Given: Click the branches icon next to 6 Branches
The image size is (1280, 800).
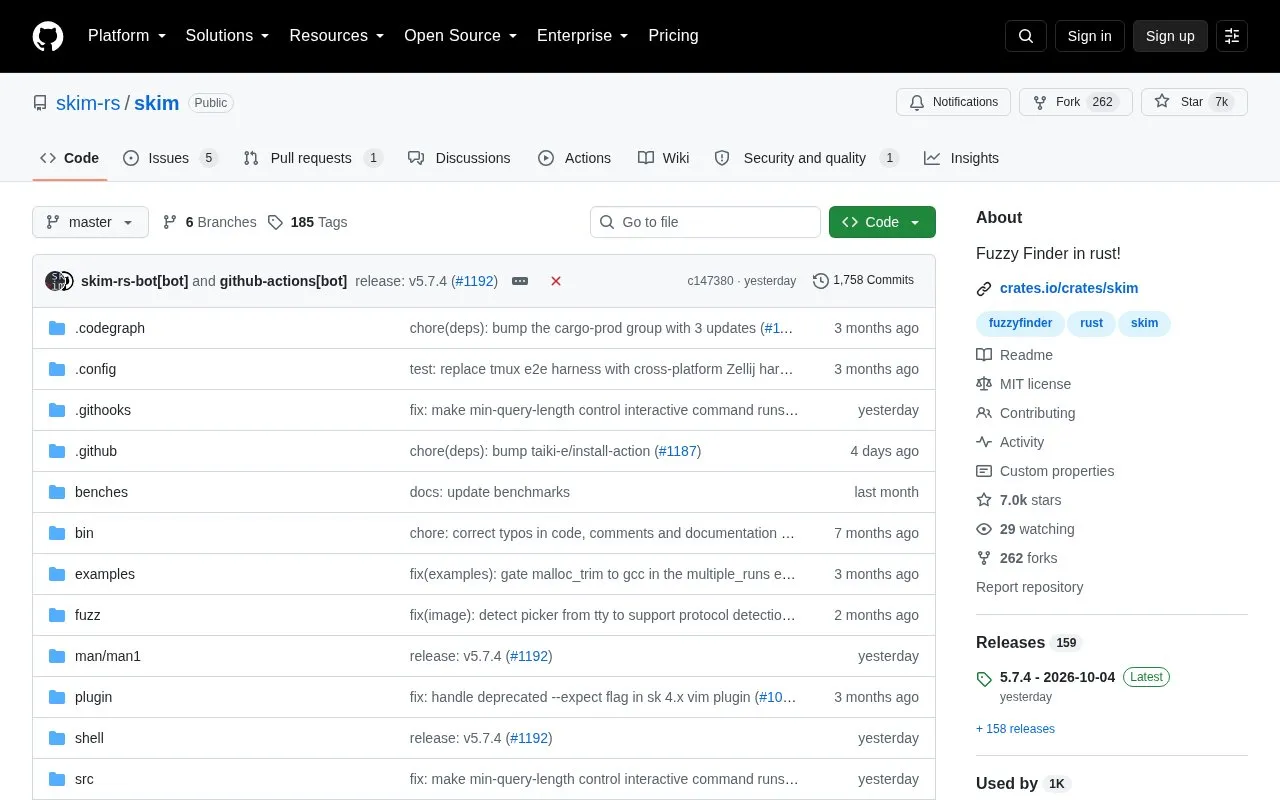Looking at the screenshot, I should pyautogui.click(x=170, y=222).
